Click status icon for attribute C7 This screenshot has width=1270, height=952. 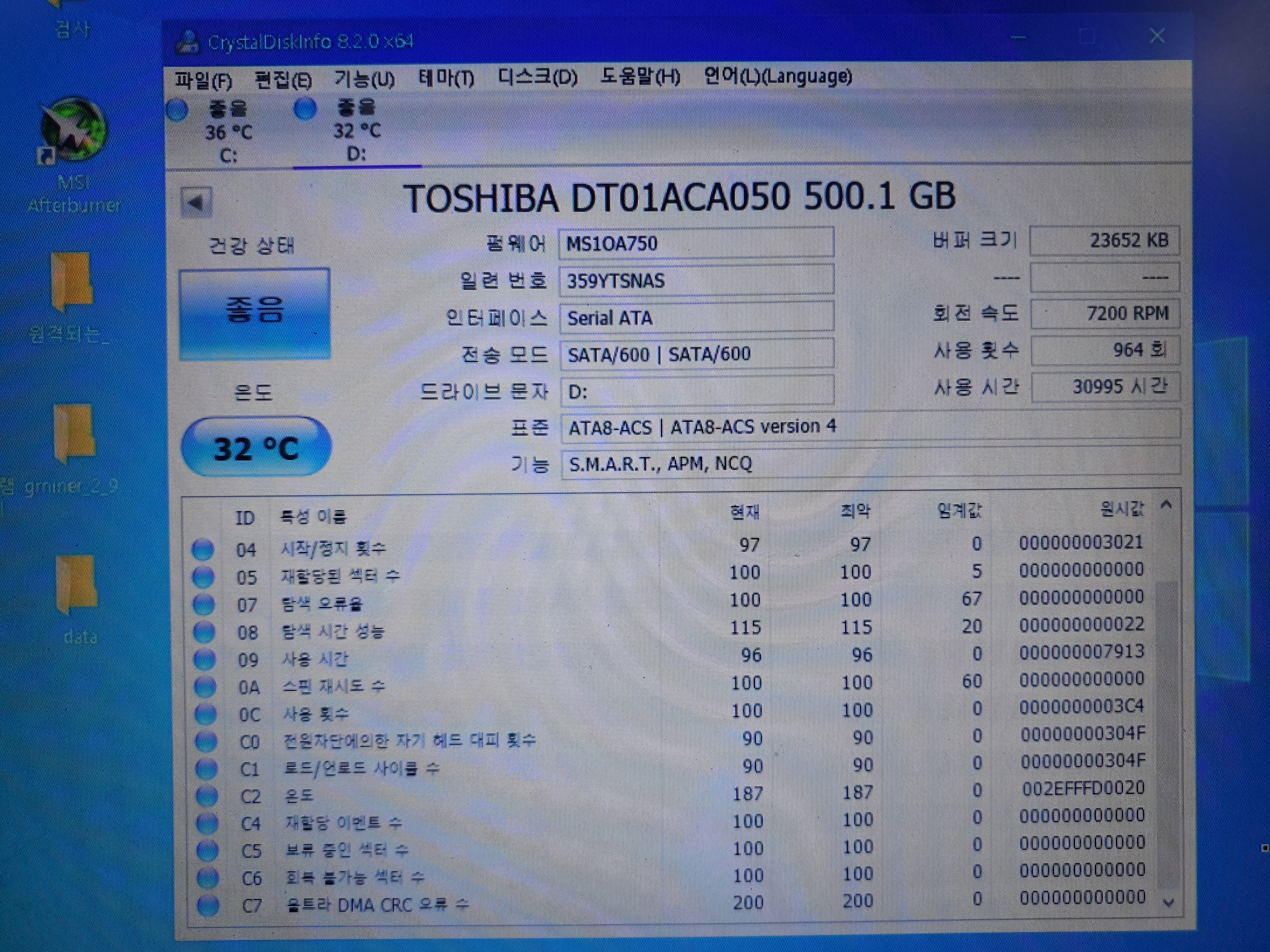click(x=208, y=905)
